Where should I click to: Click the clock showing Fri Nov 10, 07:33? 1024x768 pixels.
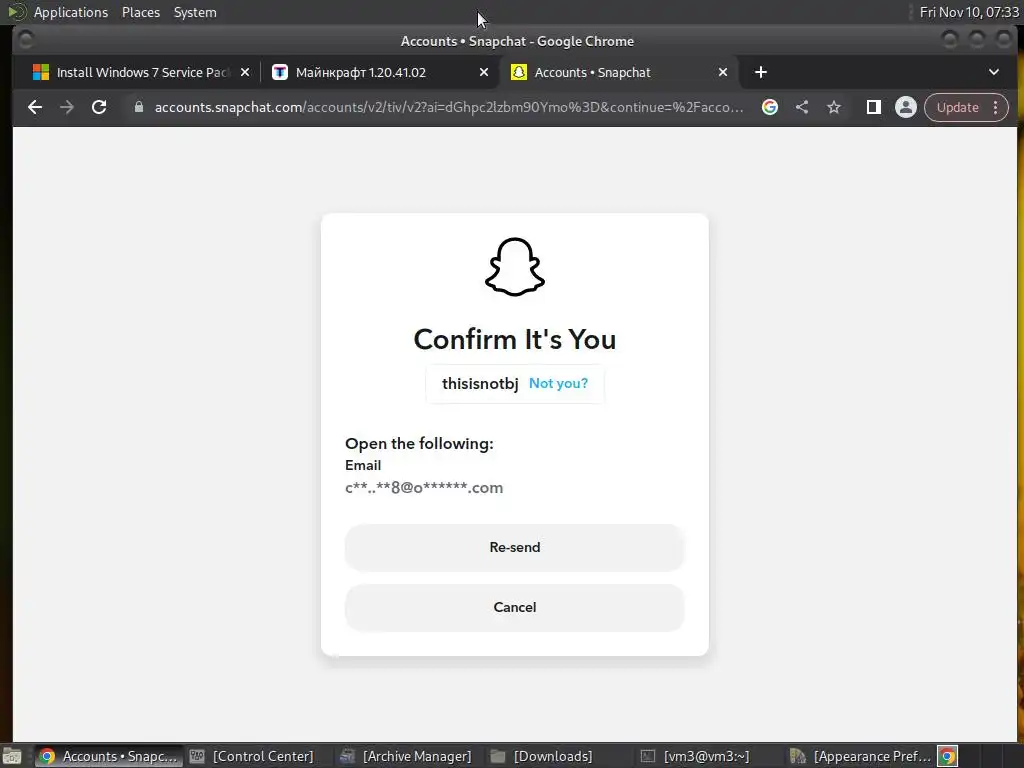[969, 12]
